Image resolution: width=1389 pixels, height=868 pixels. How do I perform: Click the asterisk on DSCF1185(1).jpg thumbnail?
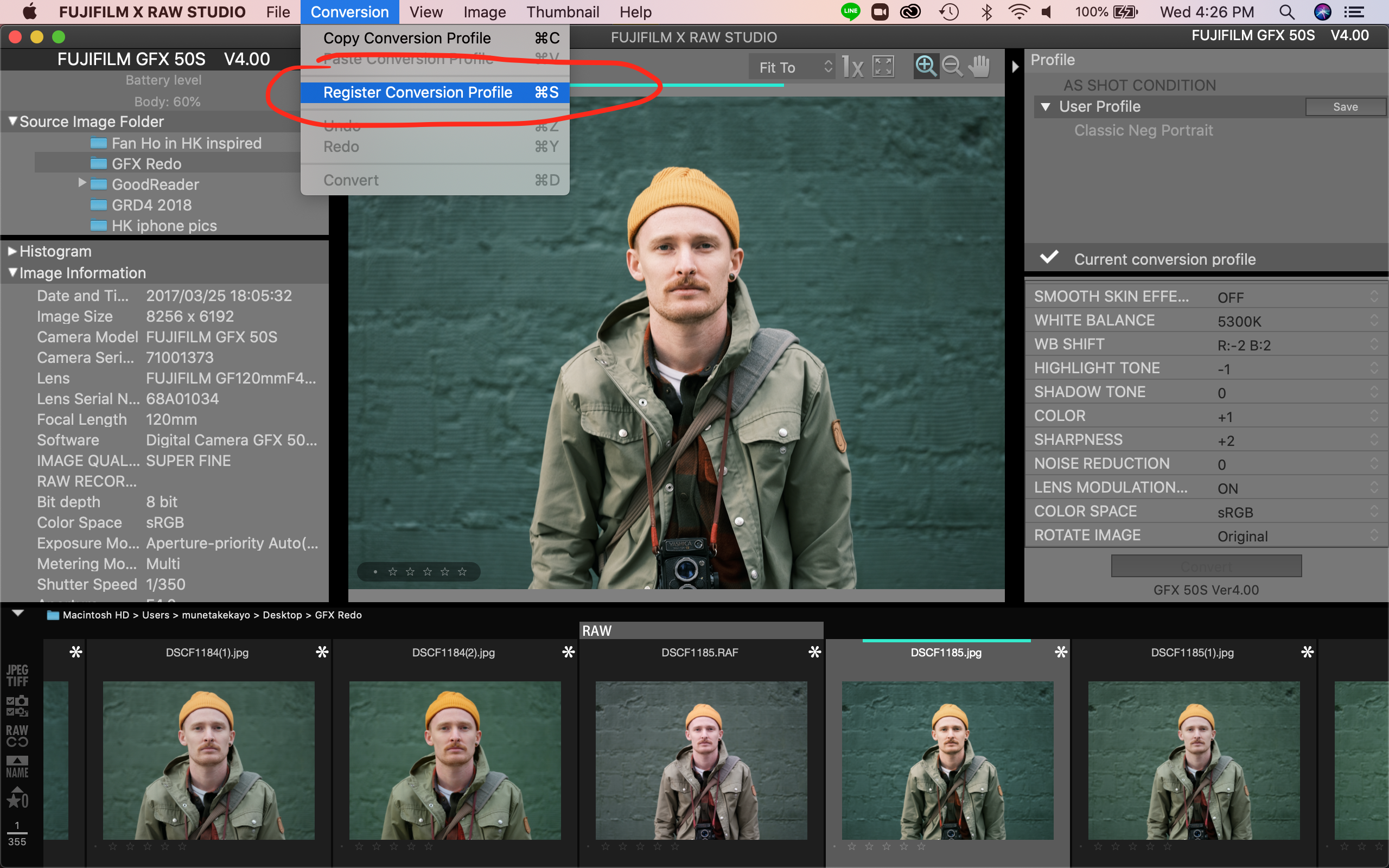(x=1307, y=652)
